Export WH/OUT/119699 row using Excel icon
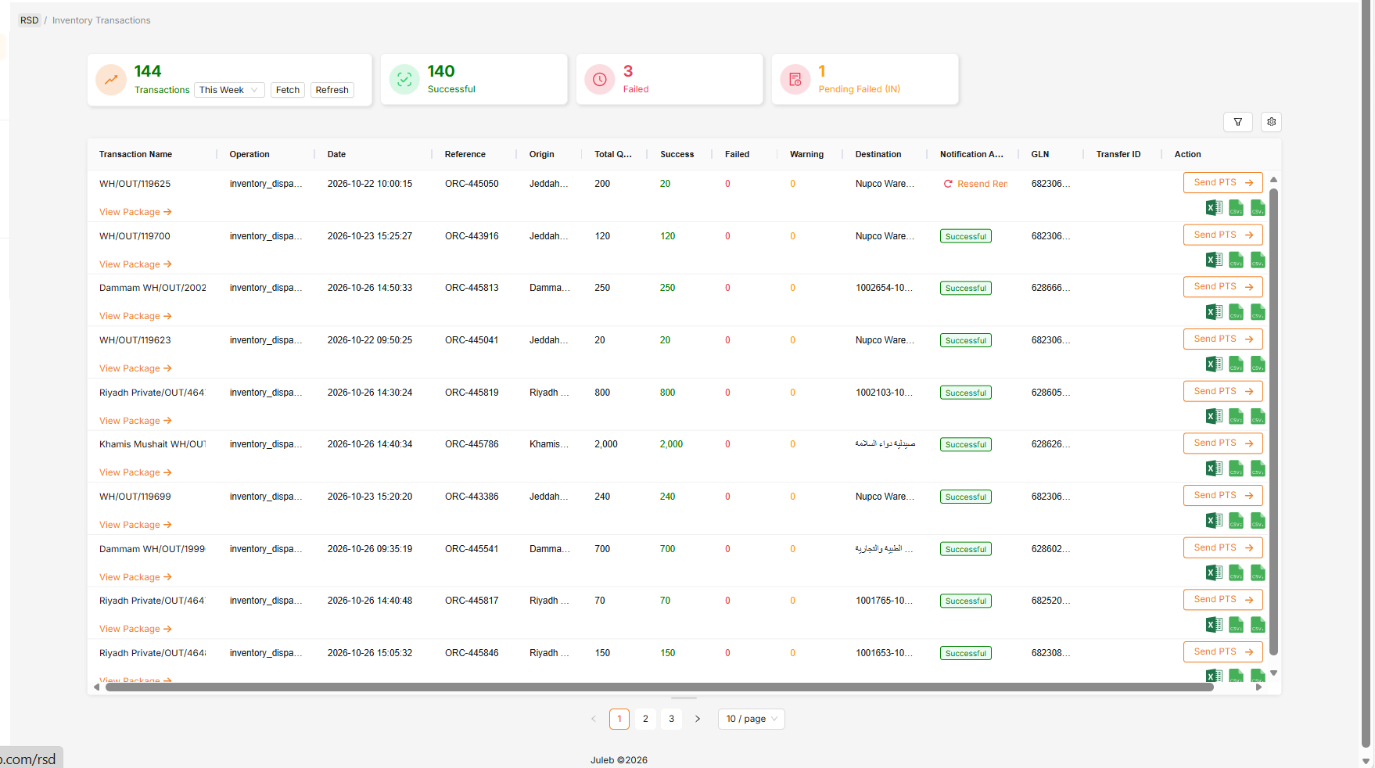1375x768 pixels. click(1213, 520)
